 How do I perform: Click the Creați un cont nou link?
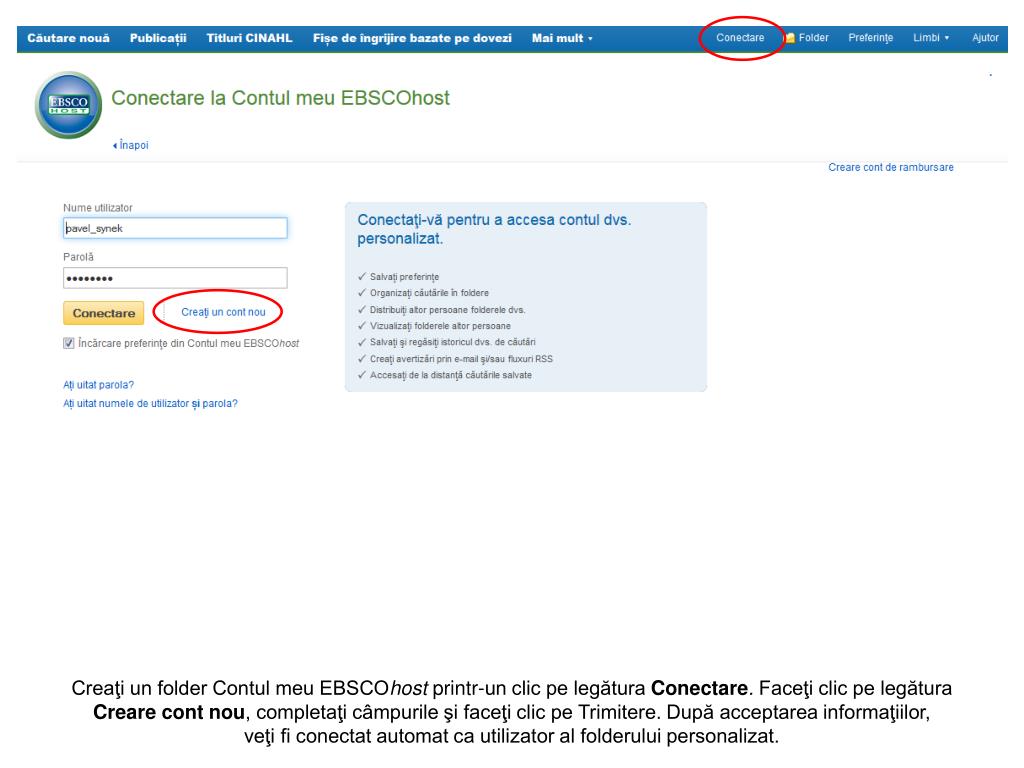(x=223, y=312)
